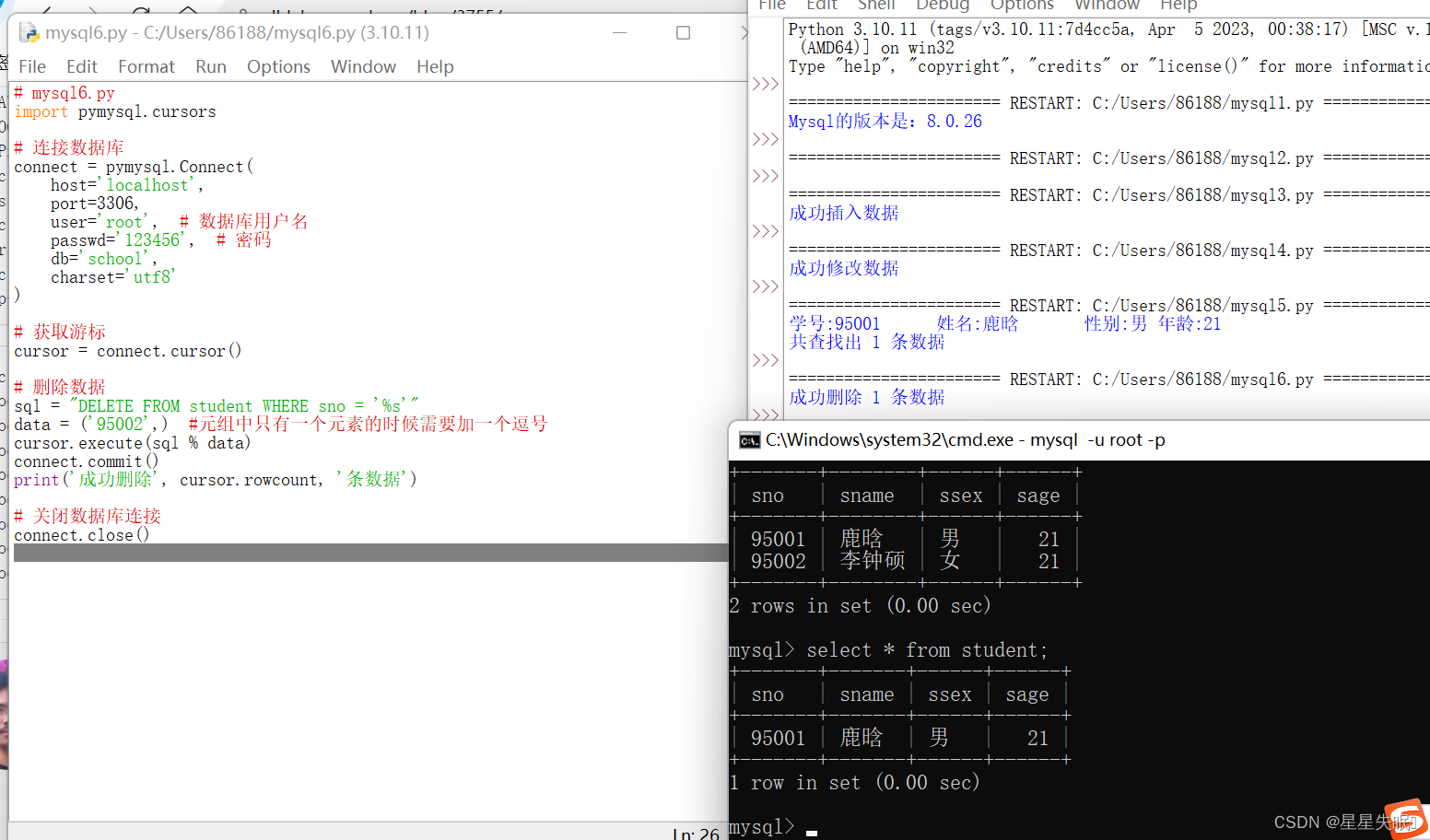Click the cmd.exe window title text
1430x840 pixels.
966,440
